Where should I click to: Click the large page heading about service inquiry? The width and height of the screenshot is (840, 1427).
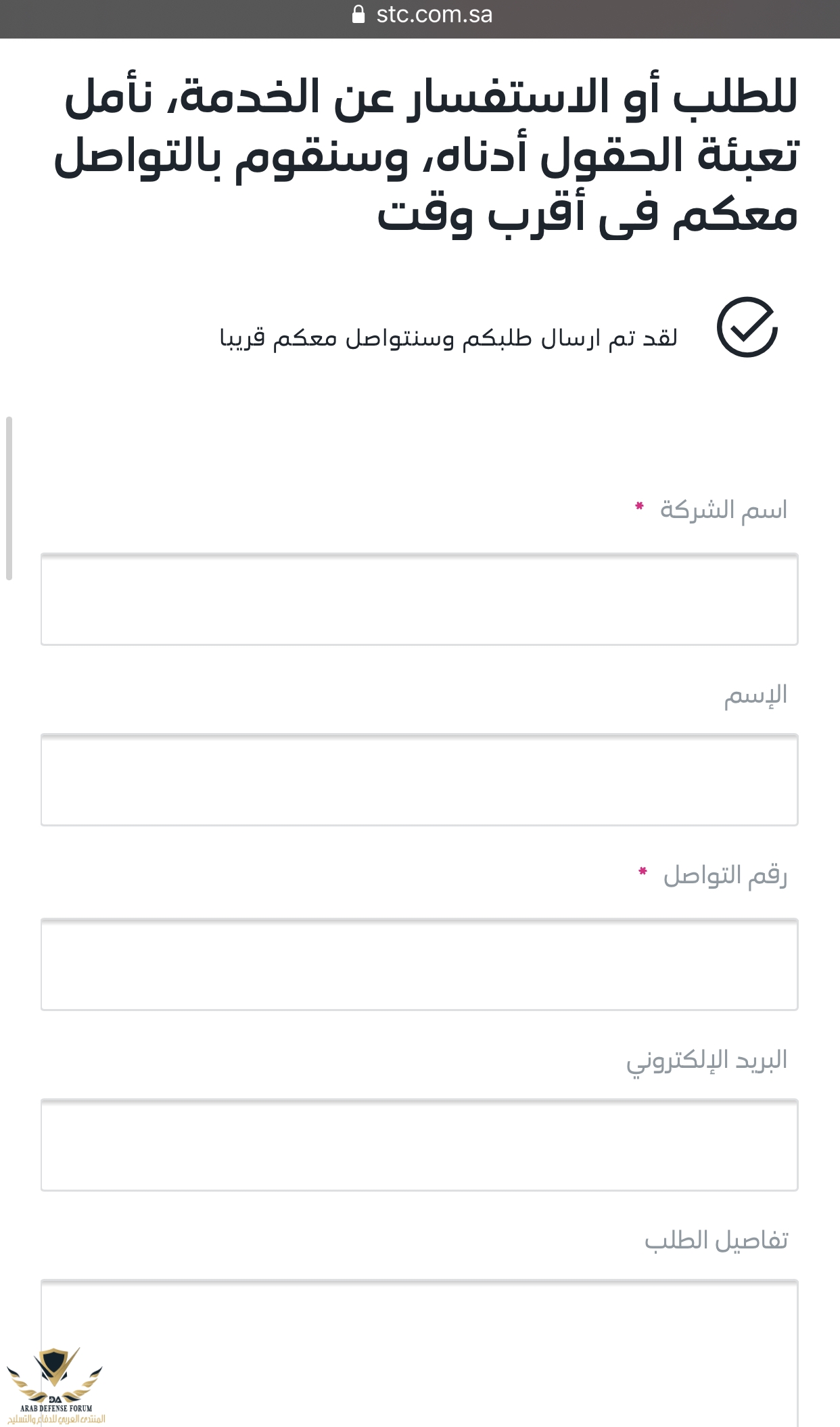coord(426,156)
